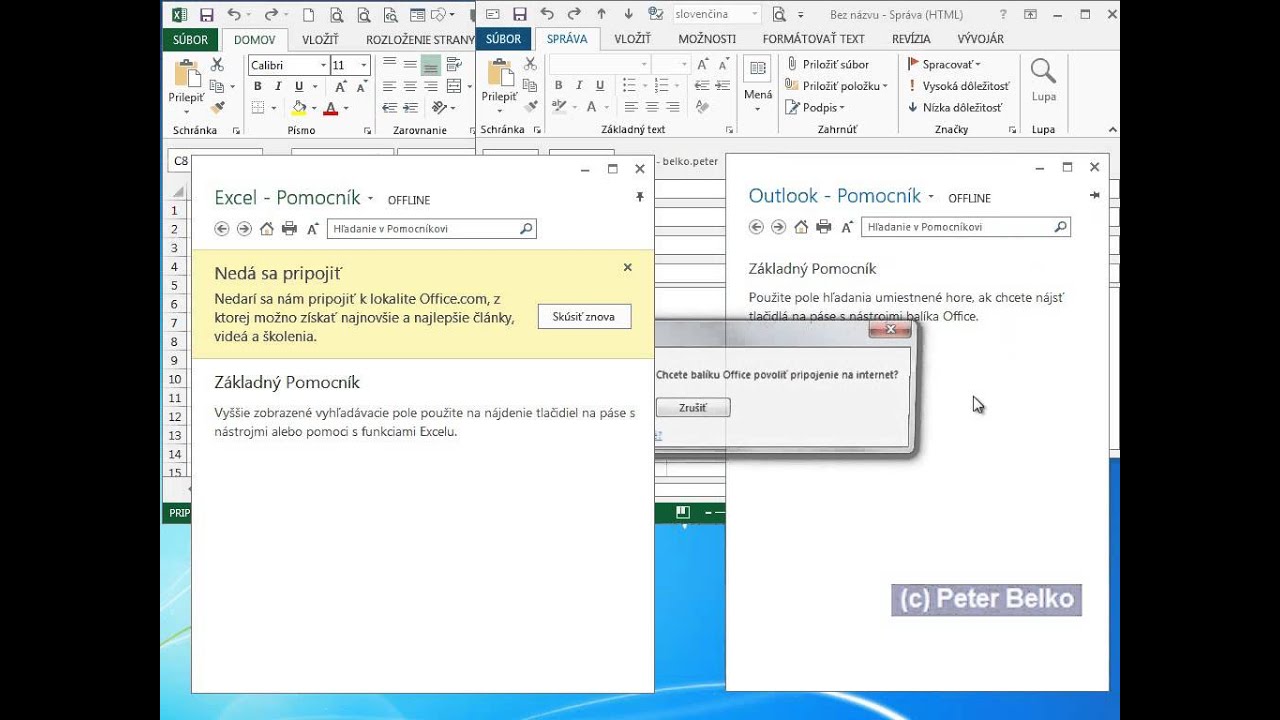Open the font size 11 dropdown in Excel
The image size is (1280, 720).
pos(363,65)
